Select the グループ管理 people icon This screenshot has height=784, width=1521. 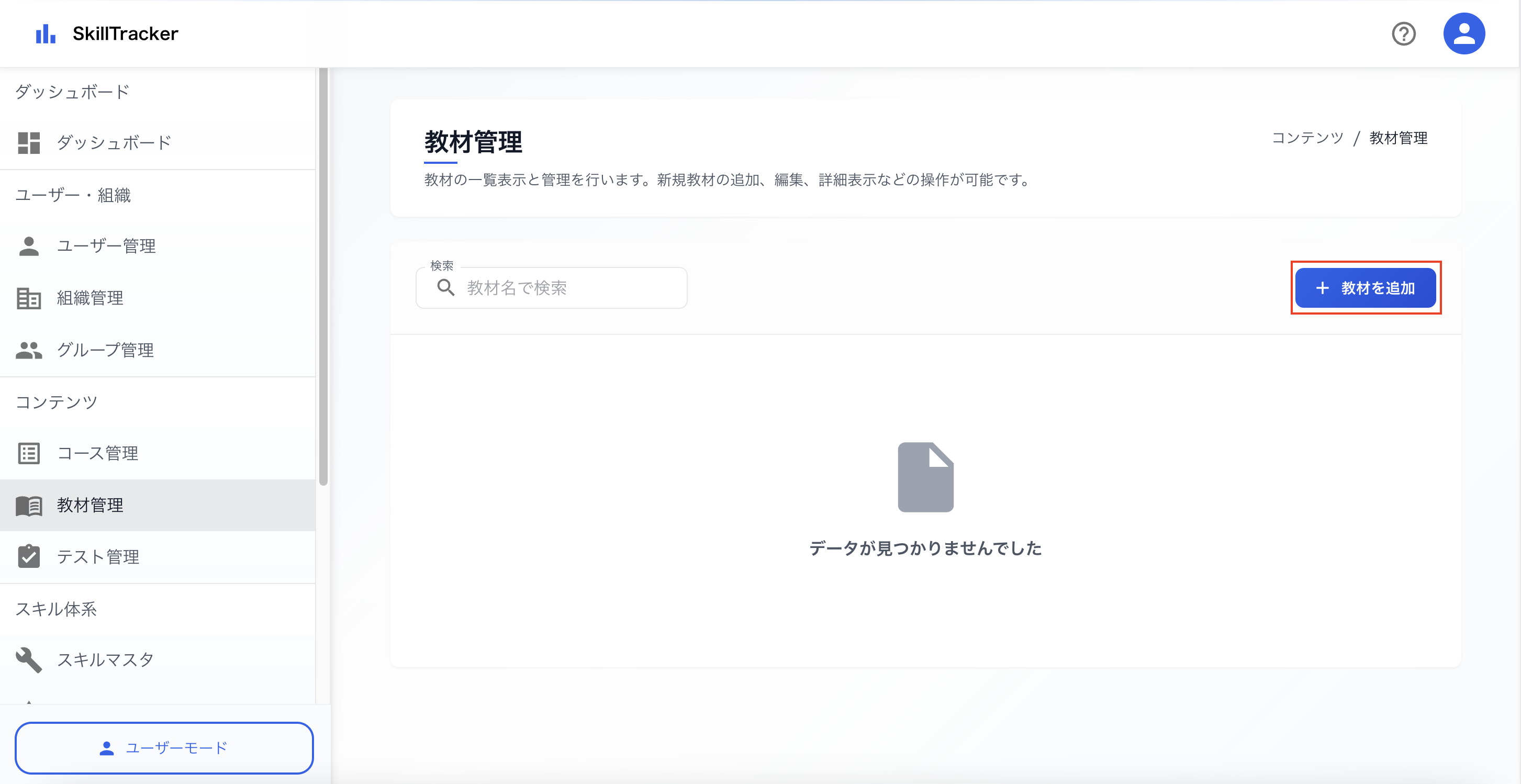coord(28,350)
